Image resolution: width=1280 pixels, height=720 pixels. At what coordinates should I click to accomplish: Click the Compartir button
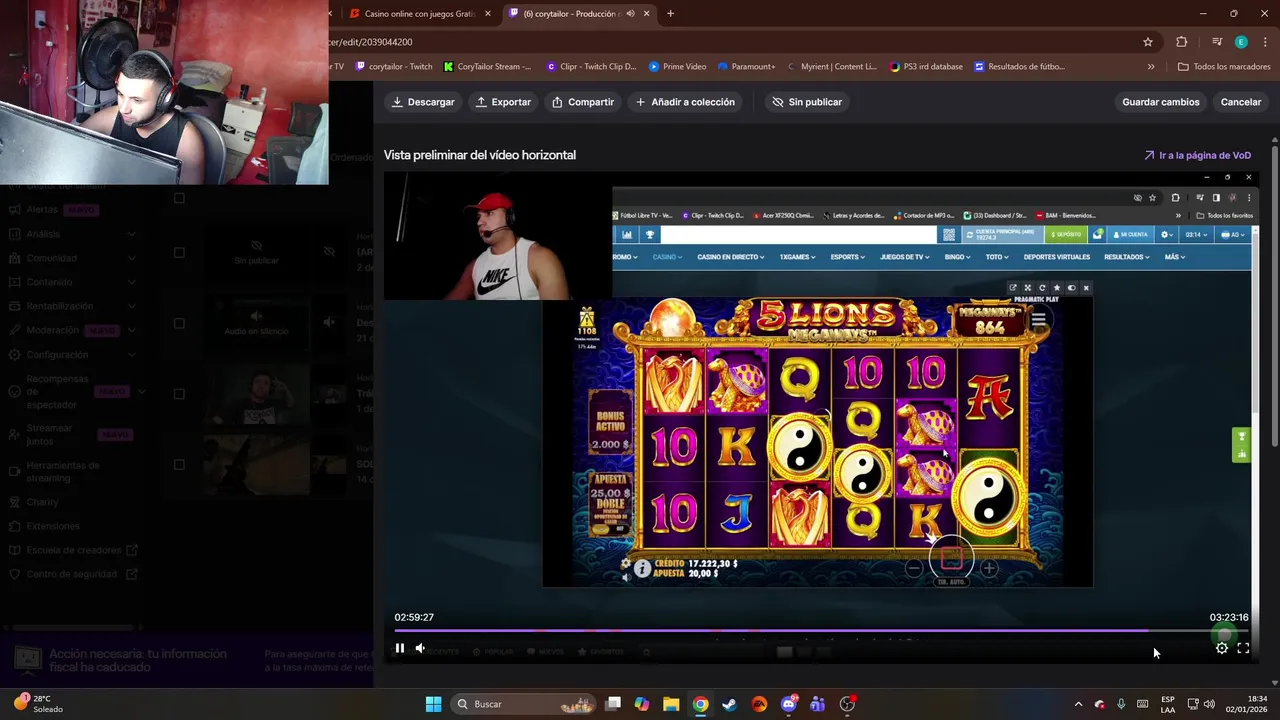point(583,102)
